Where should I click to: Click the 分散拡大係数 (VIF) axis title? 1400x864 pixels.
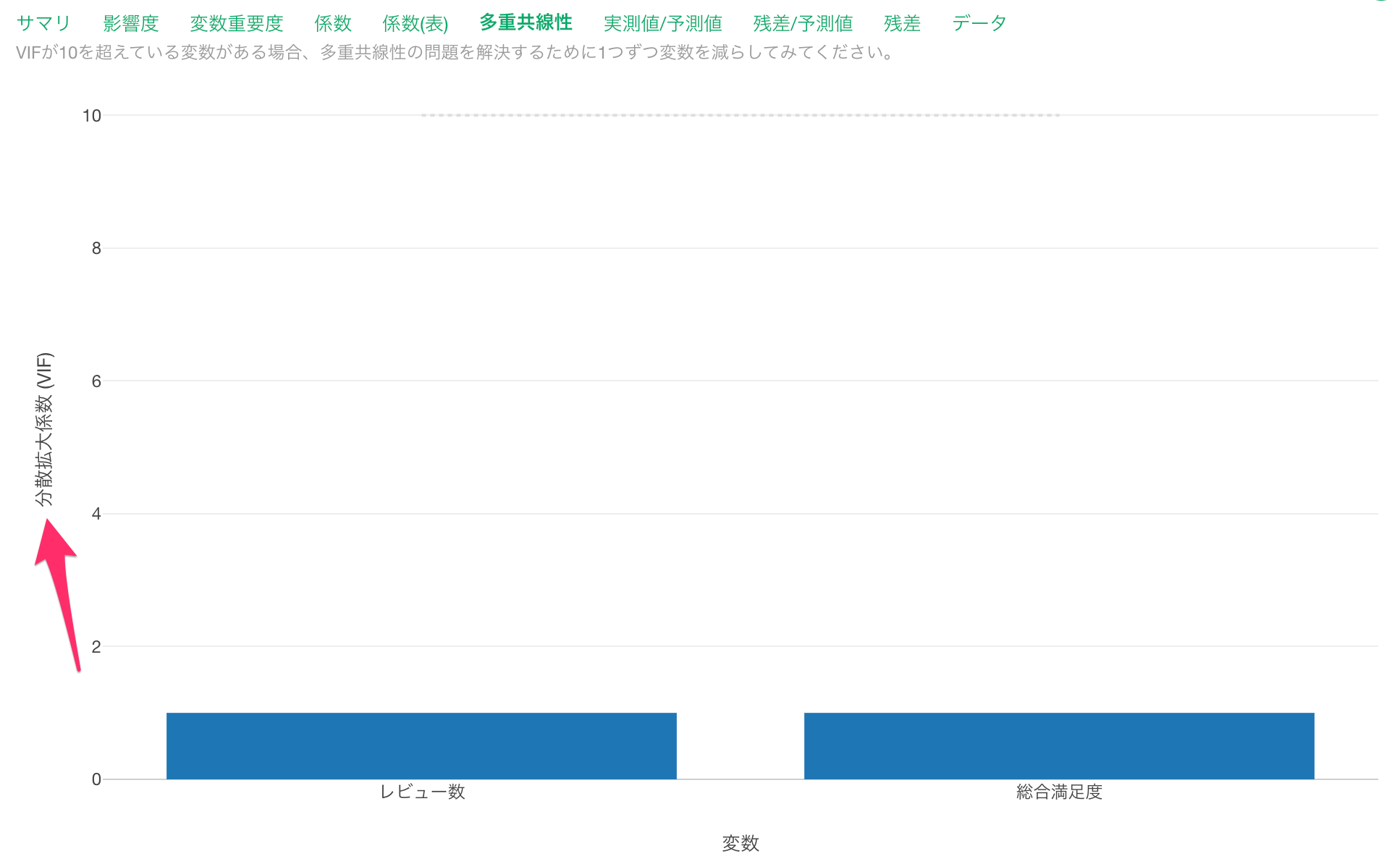pos(44,429)
